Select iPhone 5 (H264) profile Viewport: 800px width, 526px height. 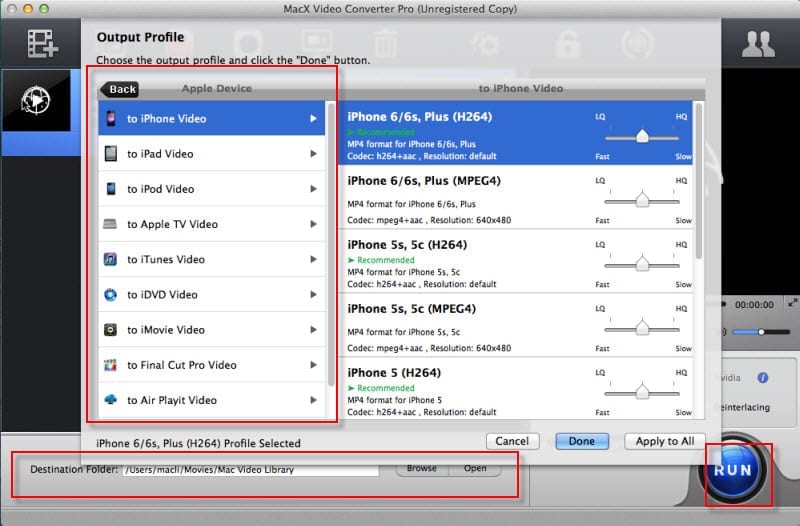pos(516,389)
